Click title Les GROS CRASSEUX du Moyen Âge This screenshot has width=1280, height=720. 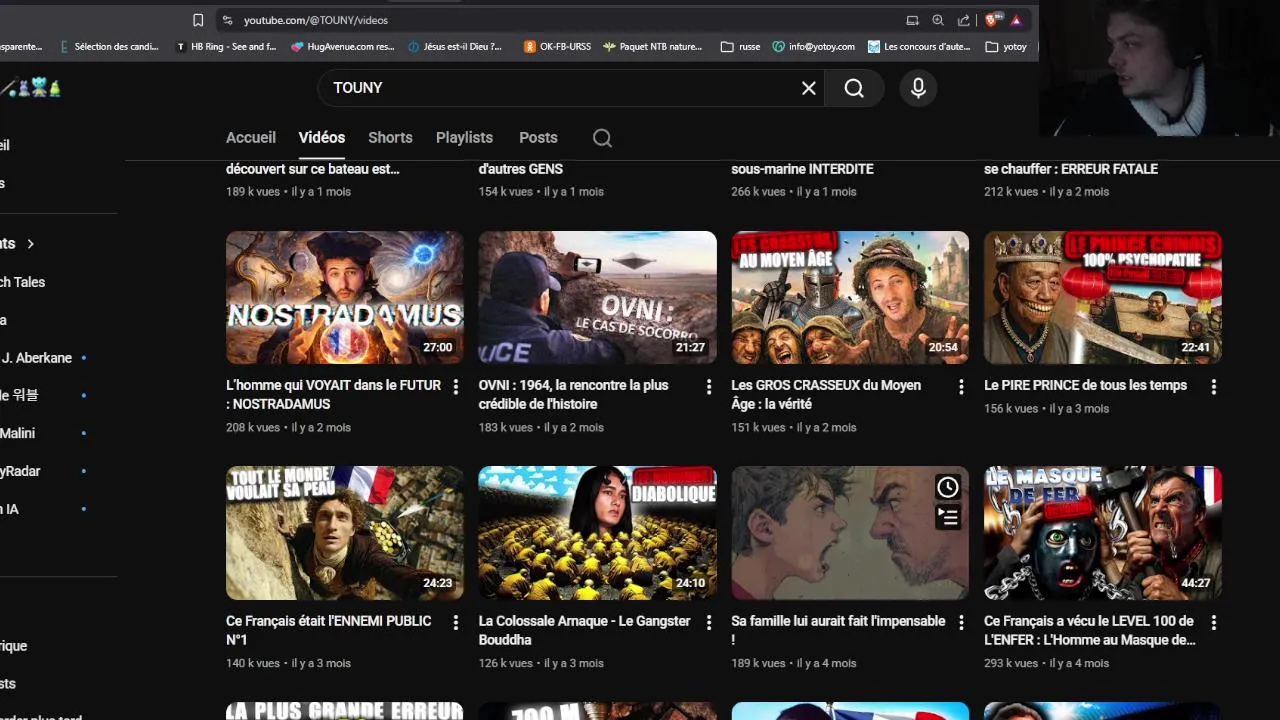point(826,394)
